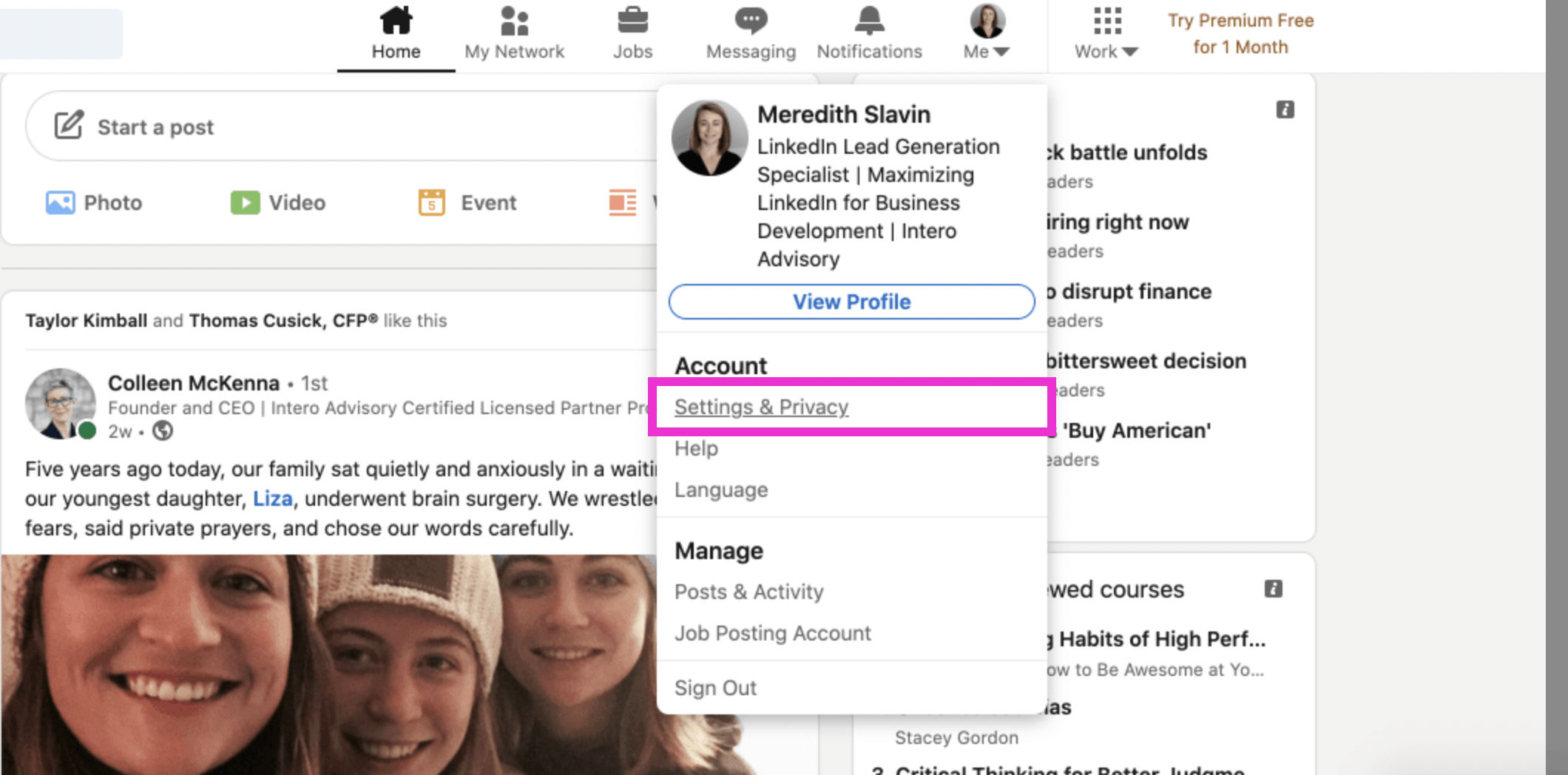The width and height of the screenshot is (1568, 775).
Task: Go to the Home feed icon
Action: (396, 20)
